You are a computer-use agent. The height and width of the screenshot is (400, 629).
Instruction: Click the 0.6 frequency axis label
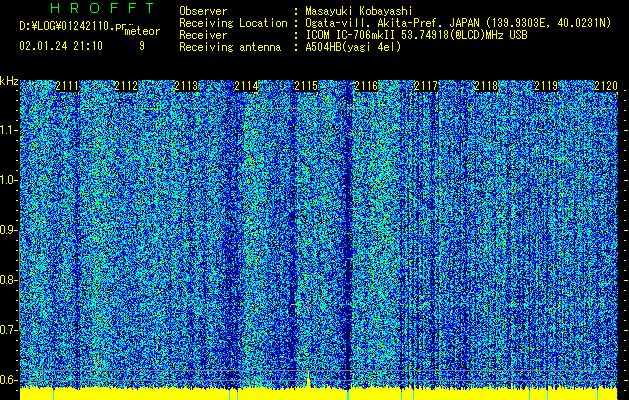point(9,380)
